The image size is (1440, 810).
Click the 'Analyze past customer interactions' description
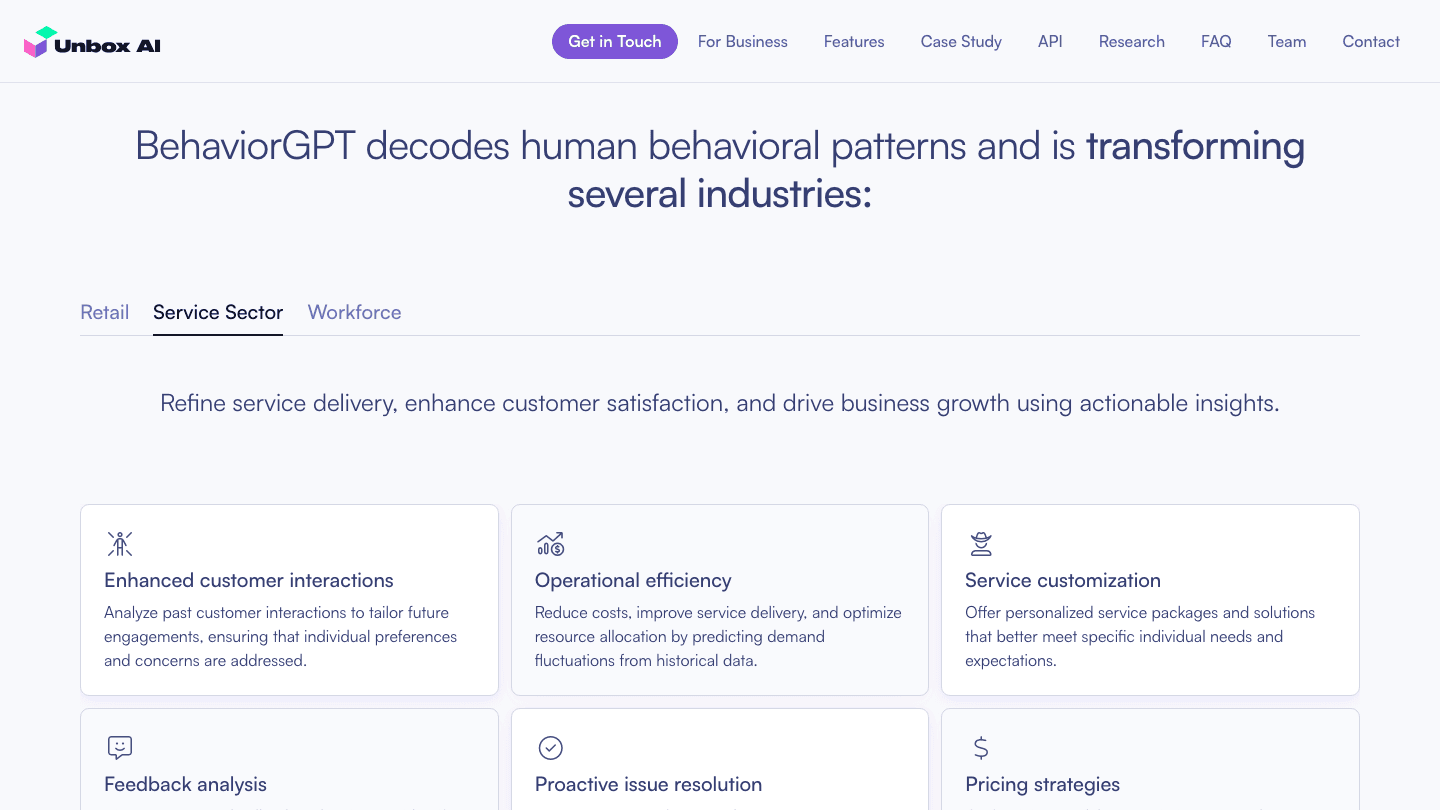point(281,636)
